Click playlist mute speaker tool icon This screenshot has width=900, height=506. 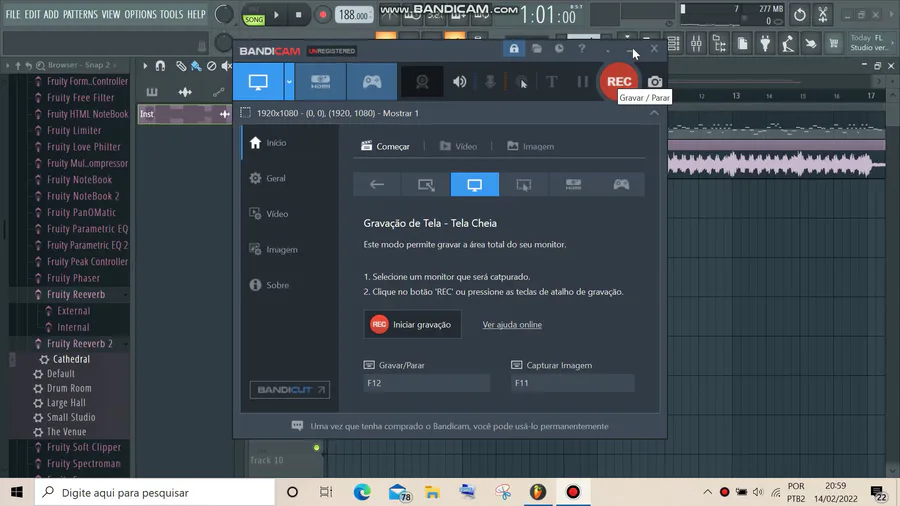227,66
